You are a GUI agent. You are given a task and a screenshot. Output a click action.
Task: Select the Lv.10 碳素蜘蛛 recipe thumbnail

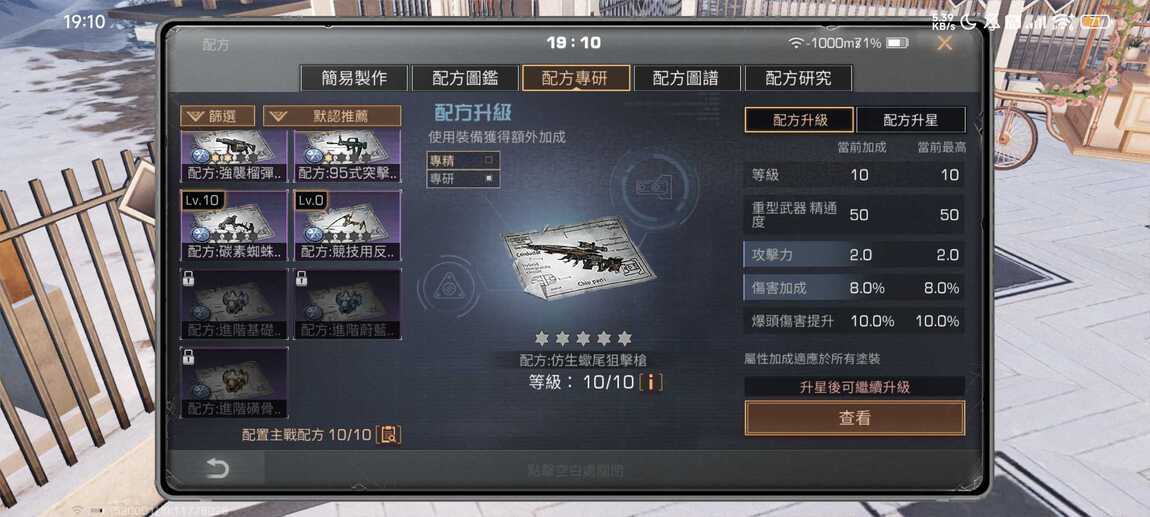coord(234,227)
